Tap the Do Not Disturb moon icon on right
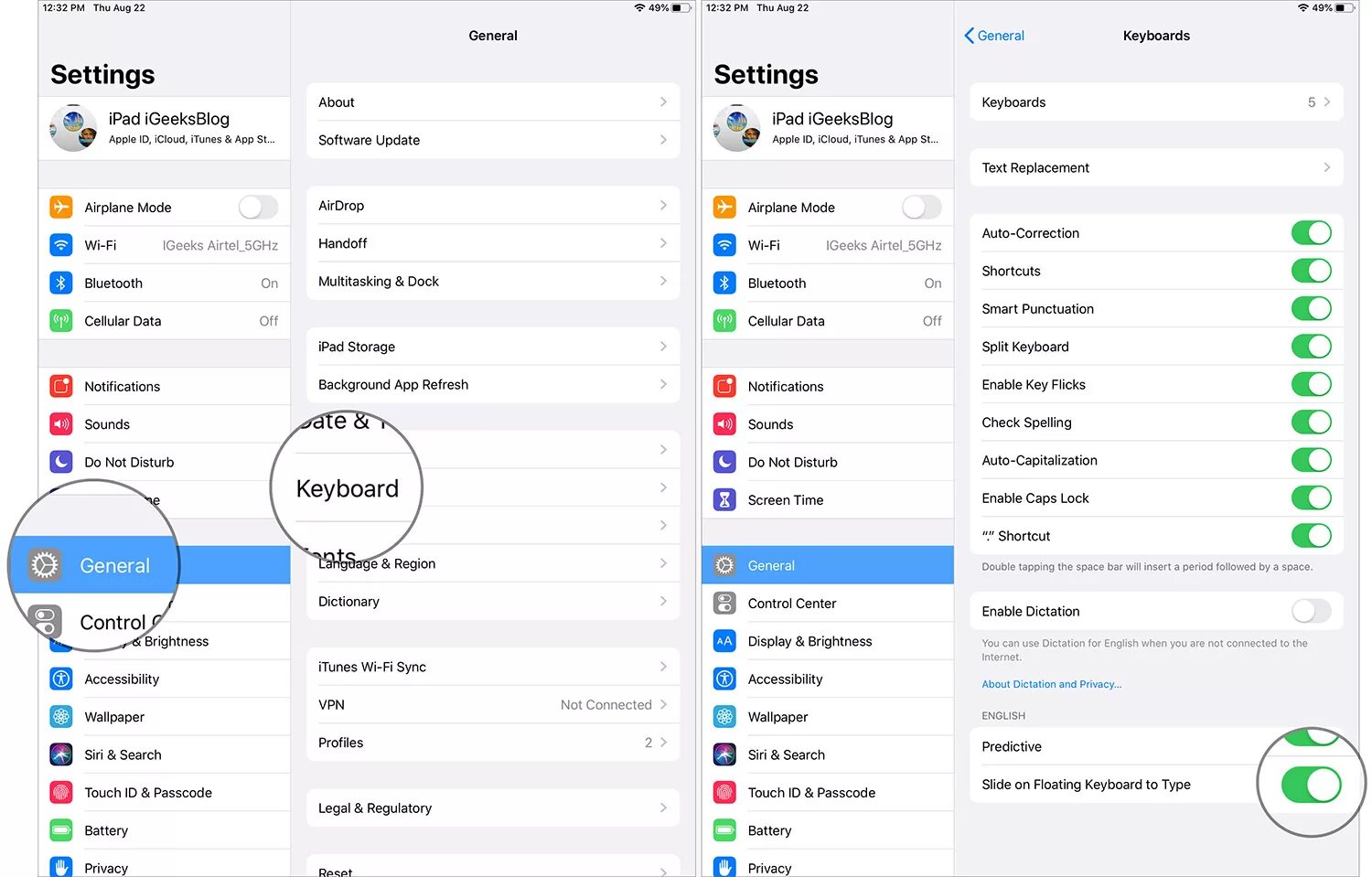1372x877 pixels. click(724, 462)
